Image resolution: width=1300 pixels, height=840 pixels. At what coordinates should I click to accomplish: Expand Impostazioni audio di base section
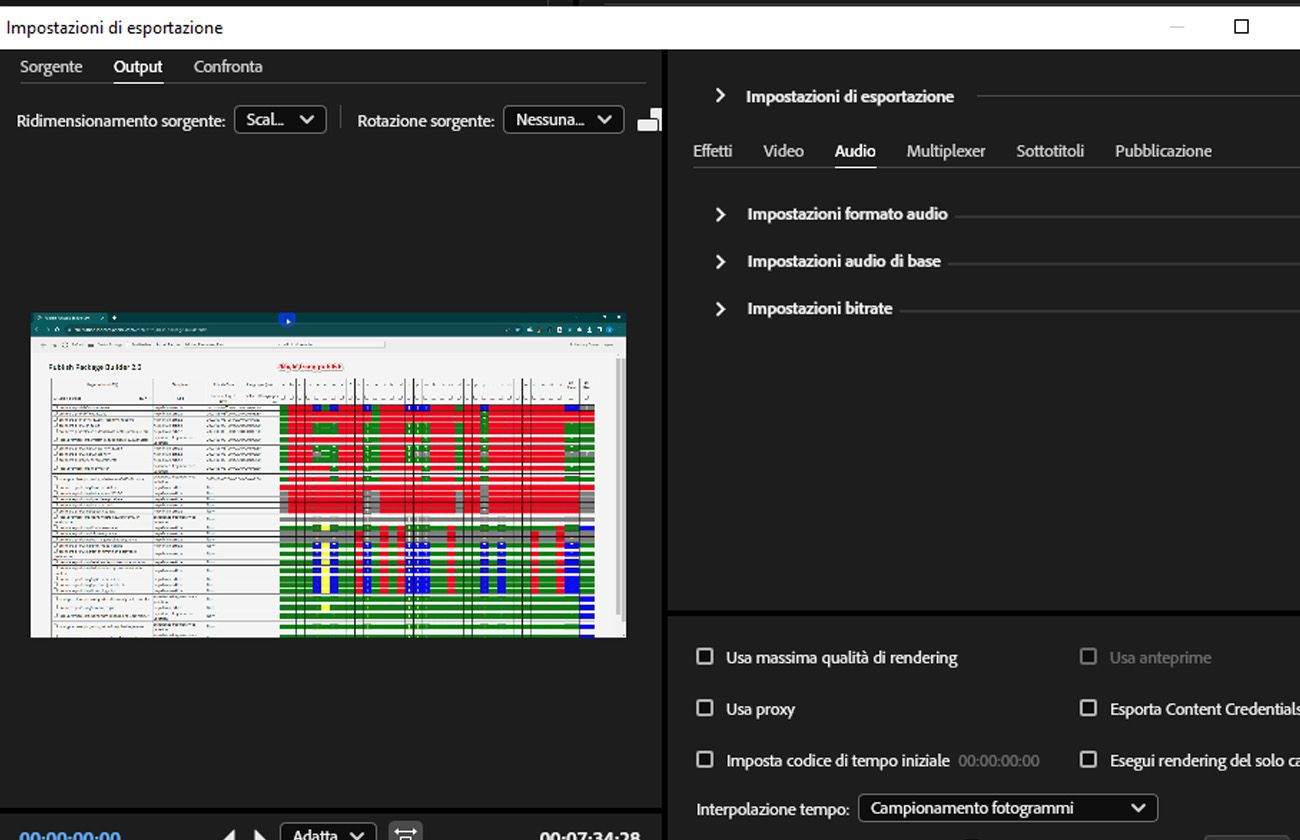point(720,261)
